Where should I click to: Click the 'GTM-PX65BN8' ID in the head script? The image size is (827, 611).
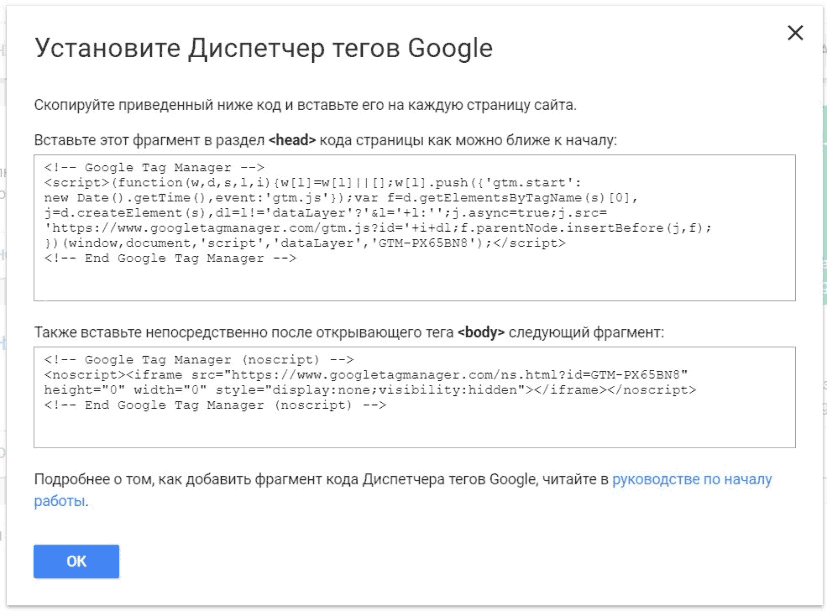(423, 243)
